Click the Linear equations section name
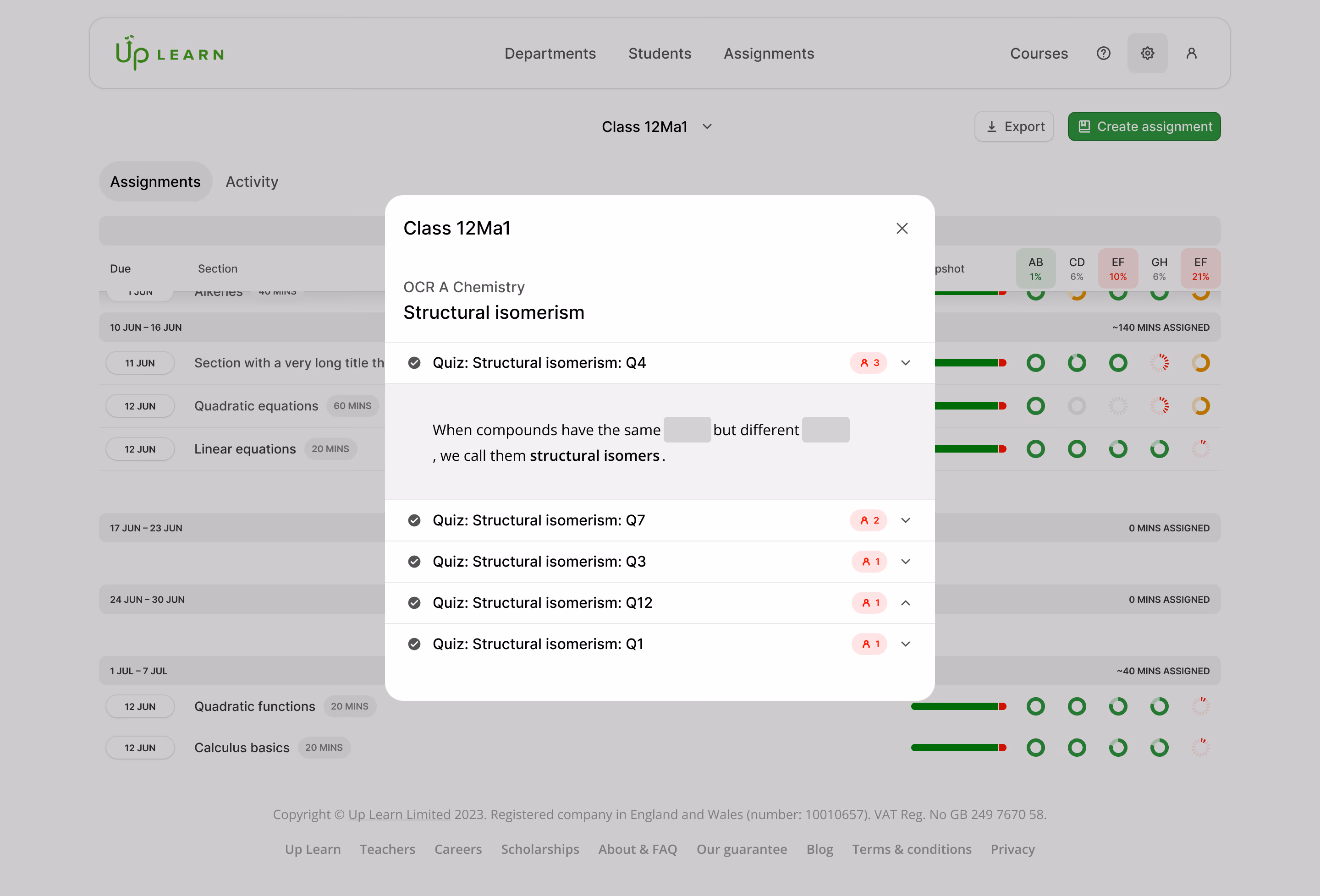Image resolution: width=1320 pixels, height=896 pixels. tap(245, 449)
